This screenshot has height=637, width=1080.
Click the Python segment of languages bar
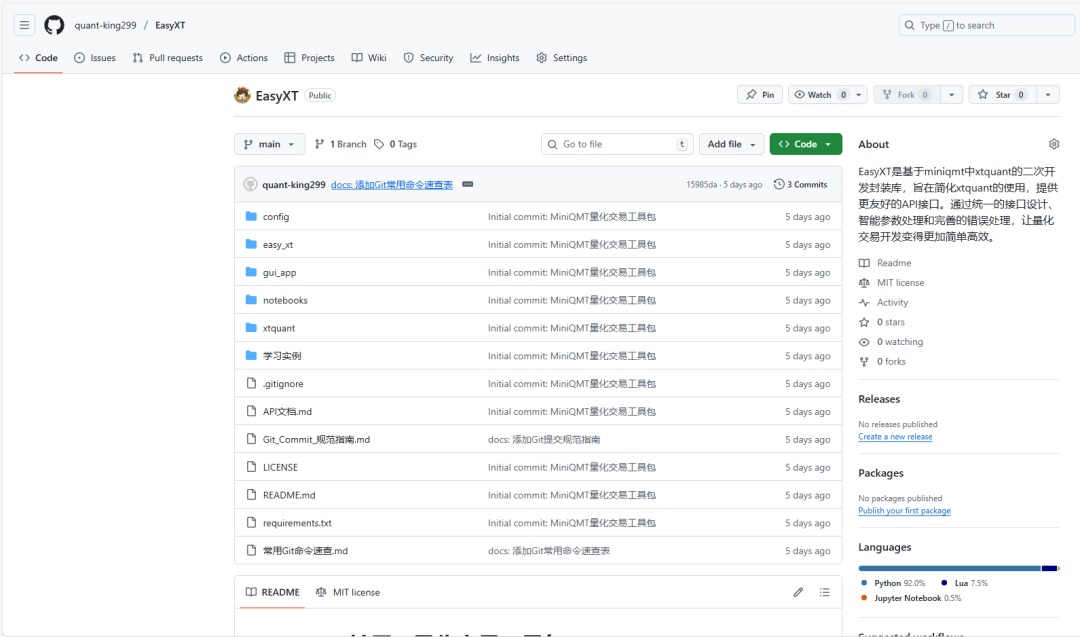point(949,568)
